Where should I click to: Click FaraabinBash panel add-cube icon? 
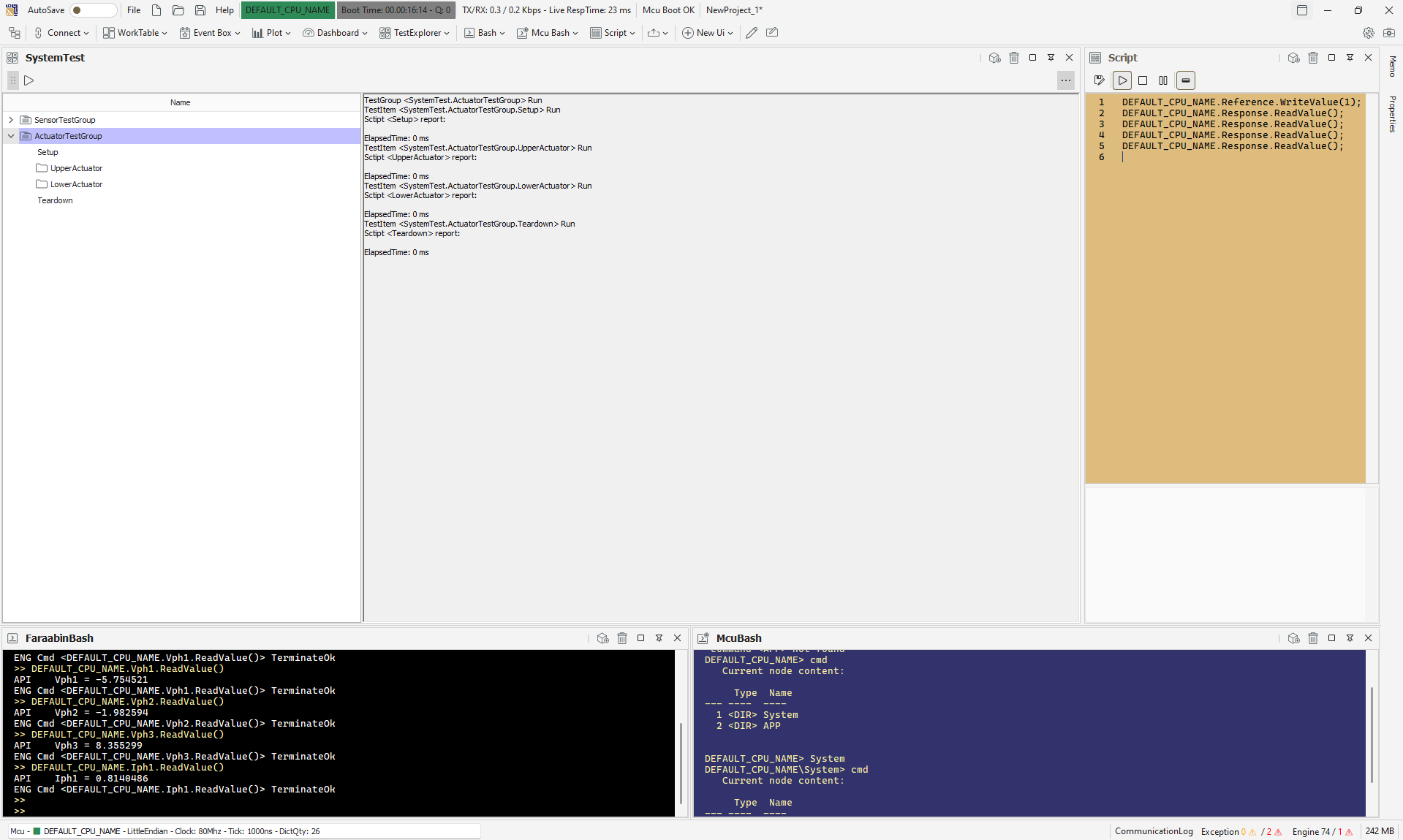pyautogui.click(x=603, y=638)
